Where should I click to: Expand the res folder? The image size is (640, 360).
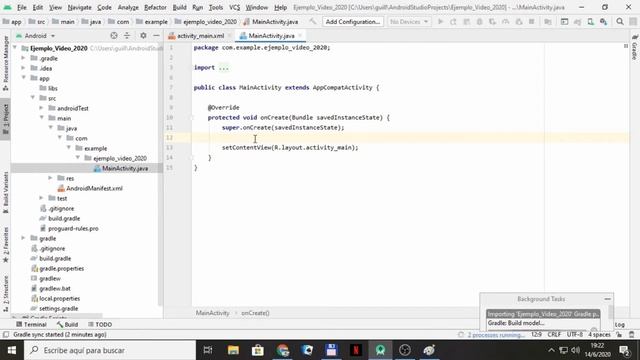(51, 178)
